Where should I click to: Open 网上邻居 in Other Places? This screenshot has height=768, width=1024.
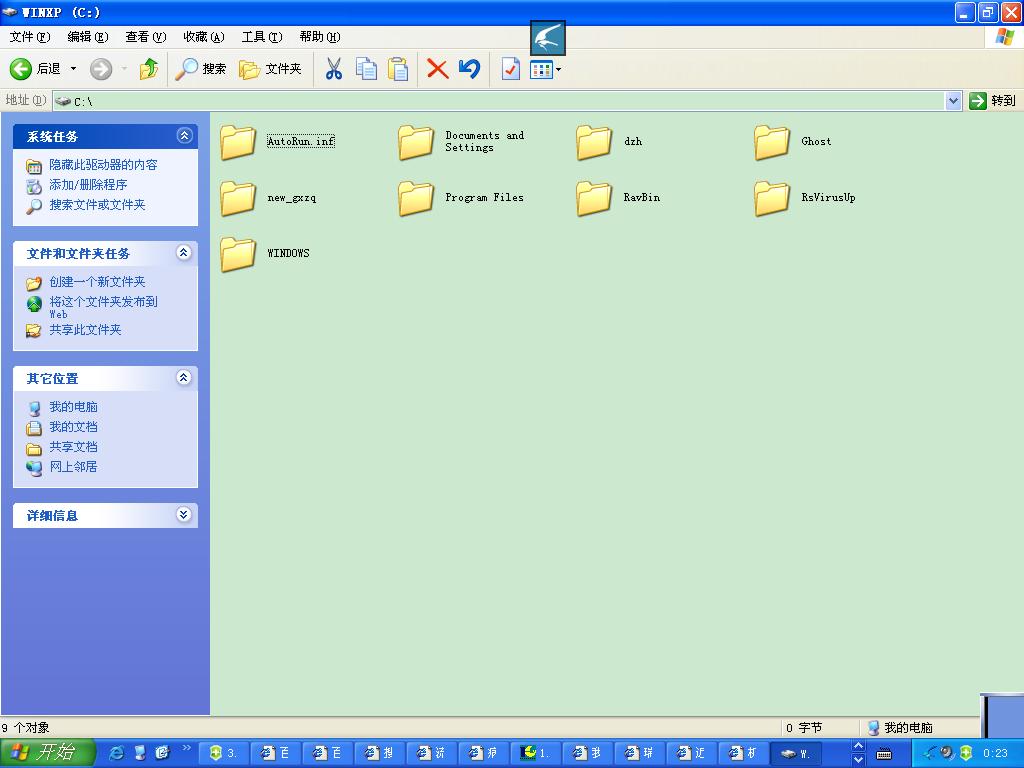point(73,467)
